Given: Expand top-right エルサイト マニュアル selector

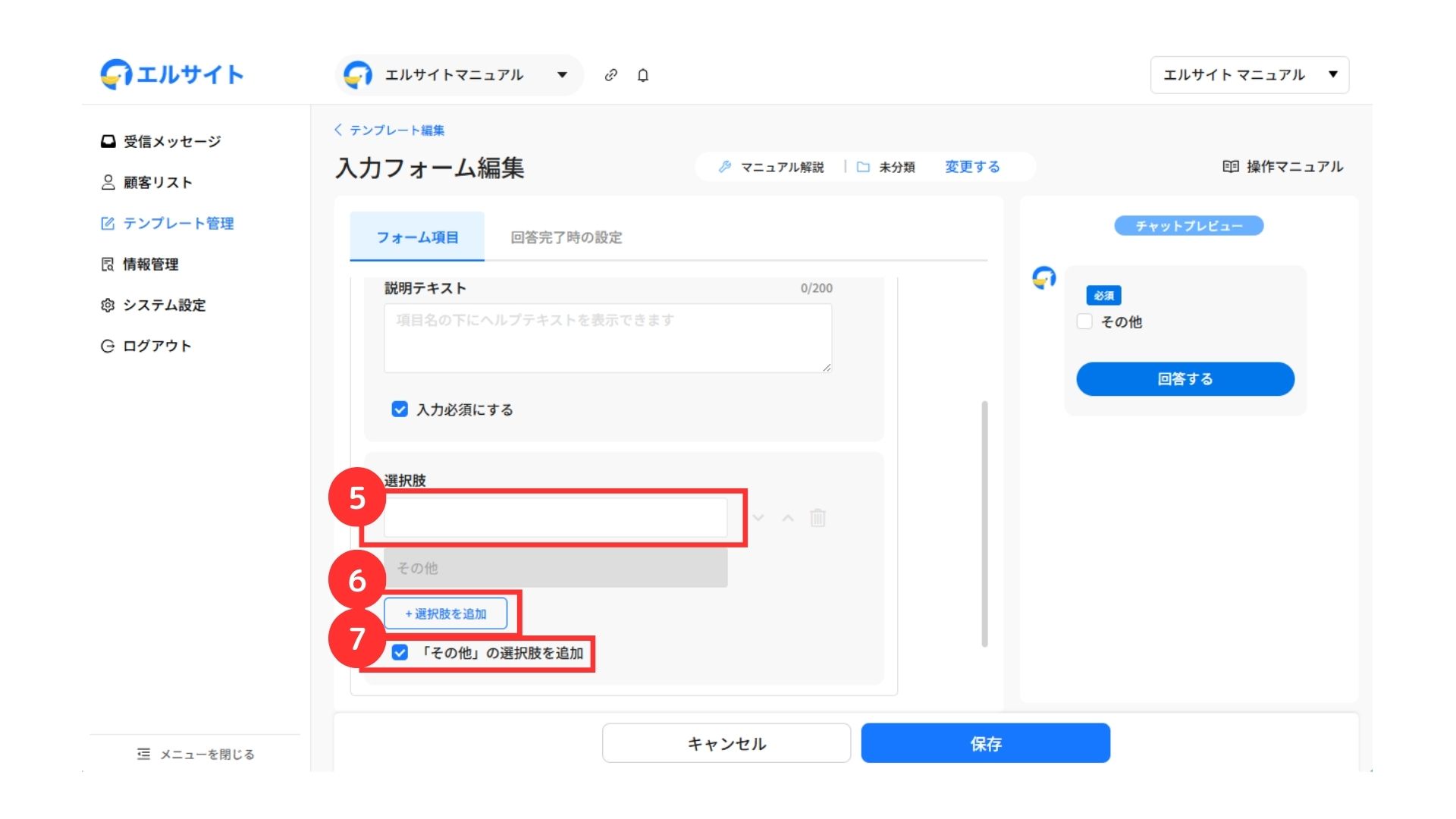Looking at the screenshot, I should 1249,75.
